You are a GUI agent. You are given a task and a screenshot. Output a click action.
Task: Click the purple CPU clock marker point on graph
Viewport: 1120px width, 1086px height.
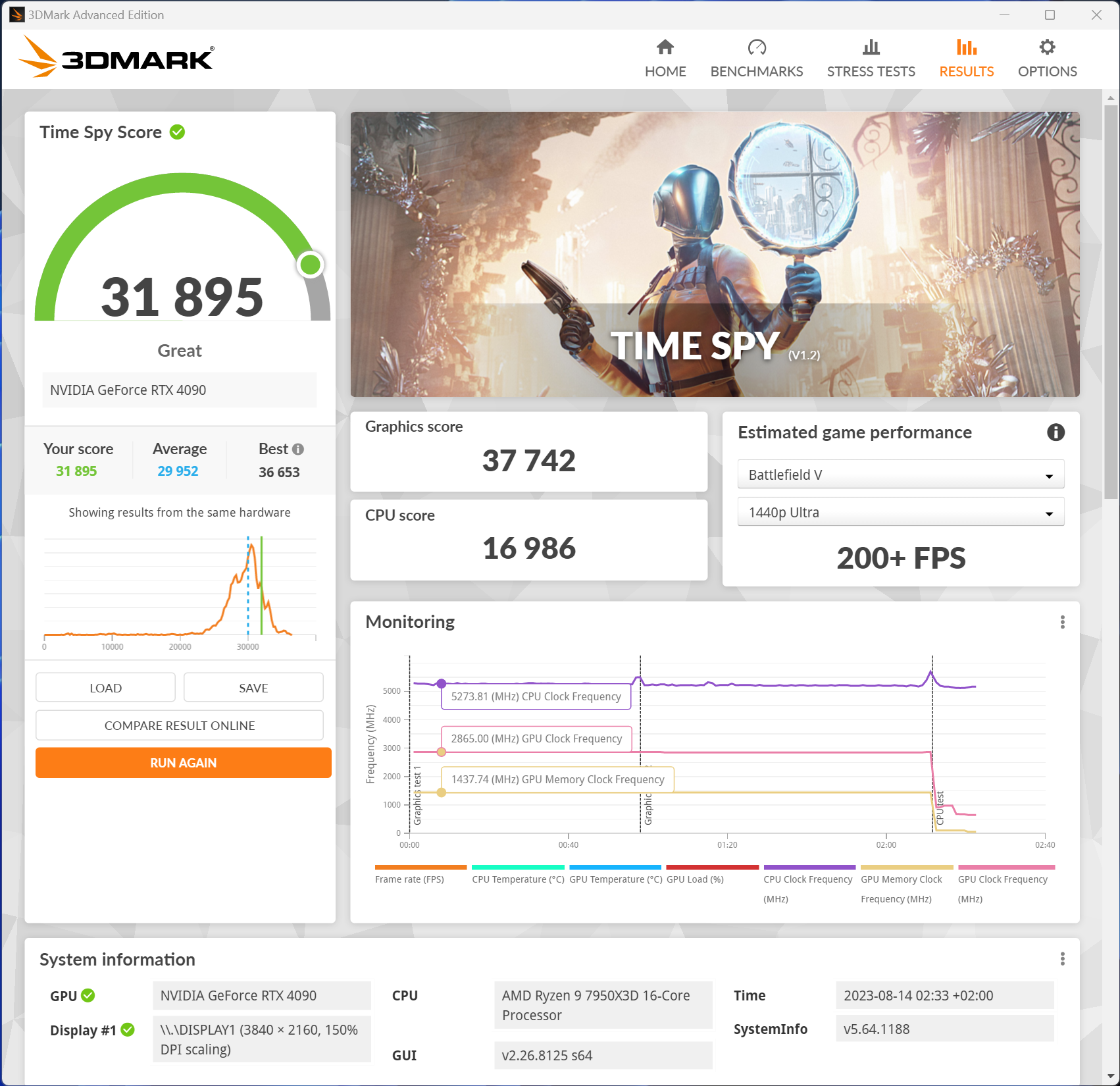(x=442, y=683)
